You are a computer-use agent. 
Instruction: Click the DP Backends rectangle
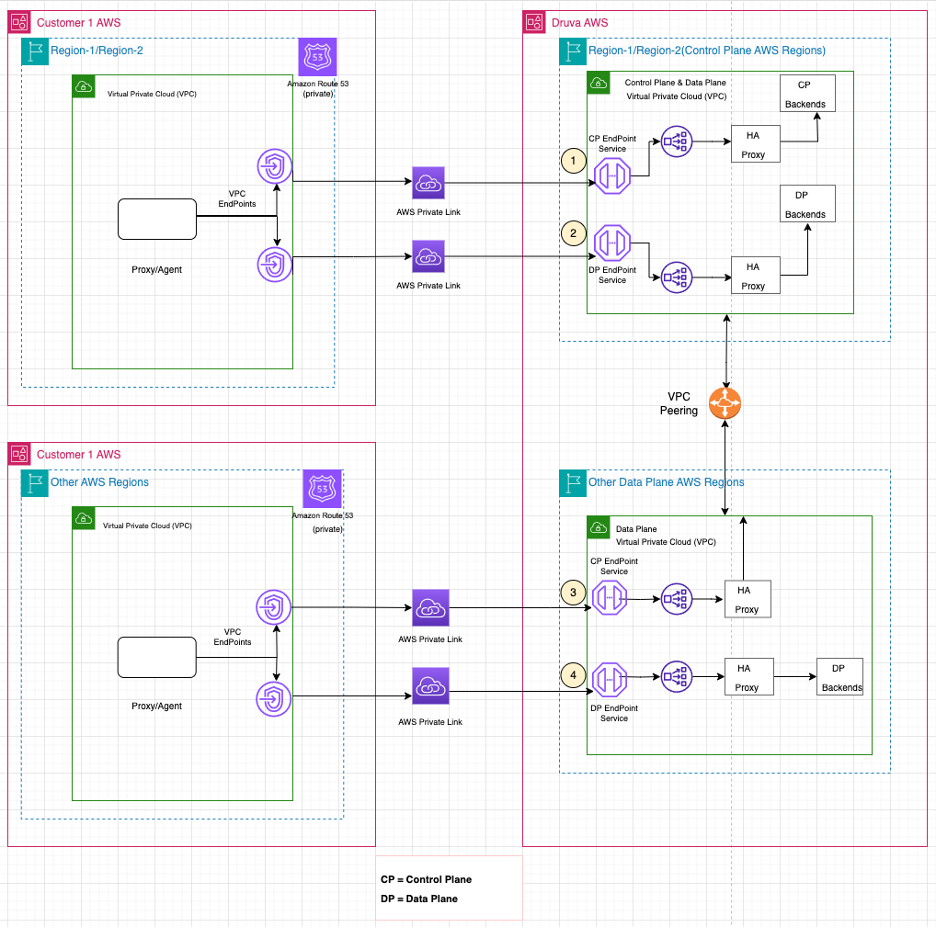(x=807, y=203)
